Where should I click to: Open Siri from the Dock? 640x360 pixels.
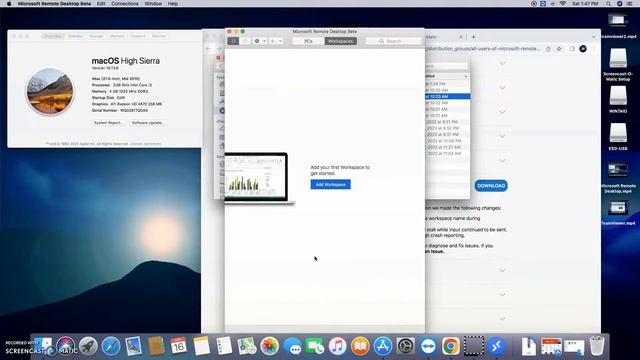[66, 346]
